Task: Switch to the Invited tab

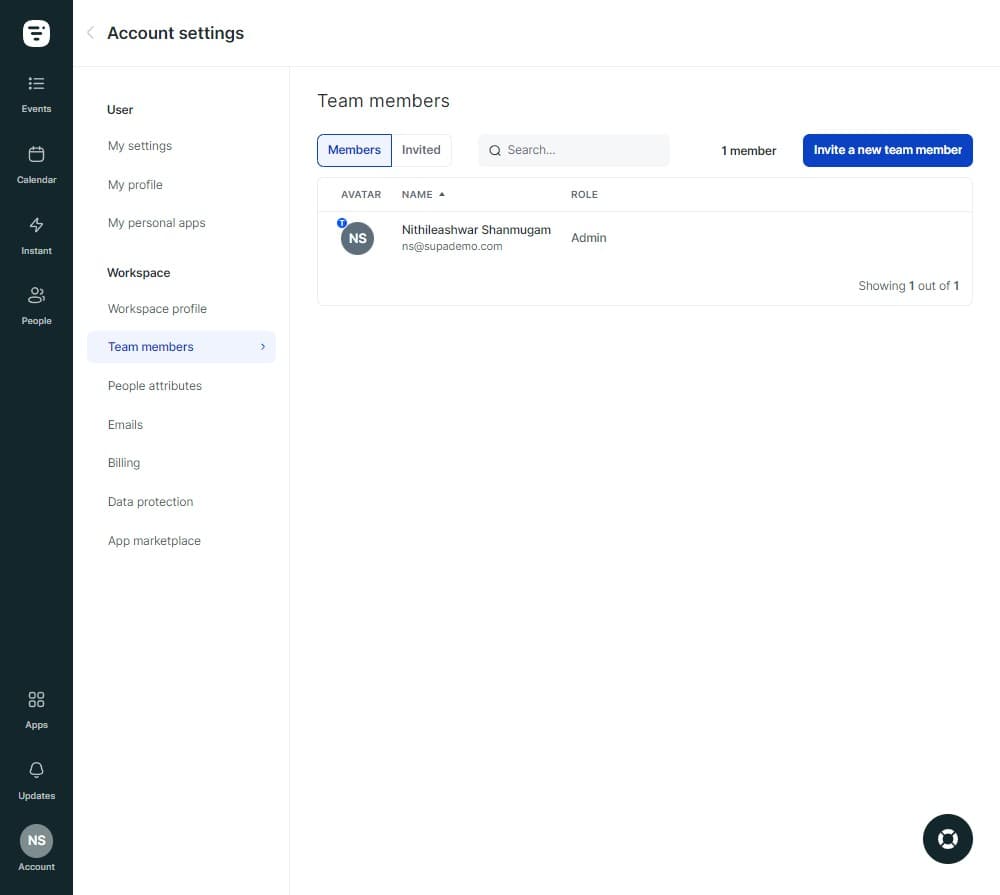Action: click(421, 149)
